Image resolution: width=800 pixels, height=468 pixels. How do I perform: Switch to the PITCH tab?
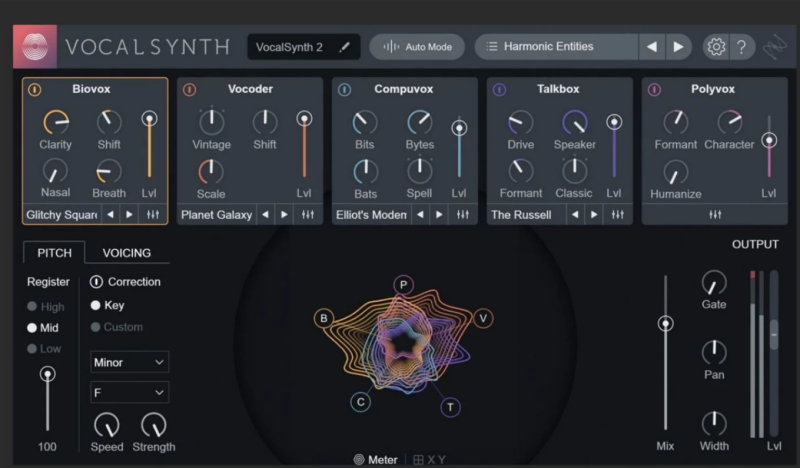pos(54,253)
